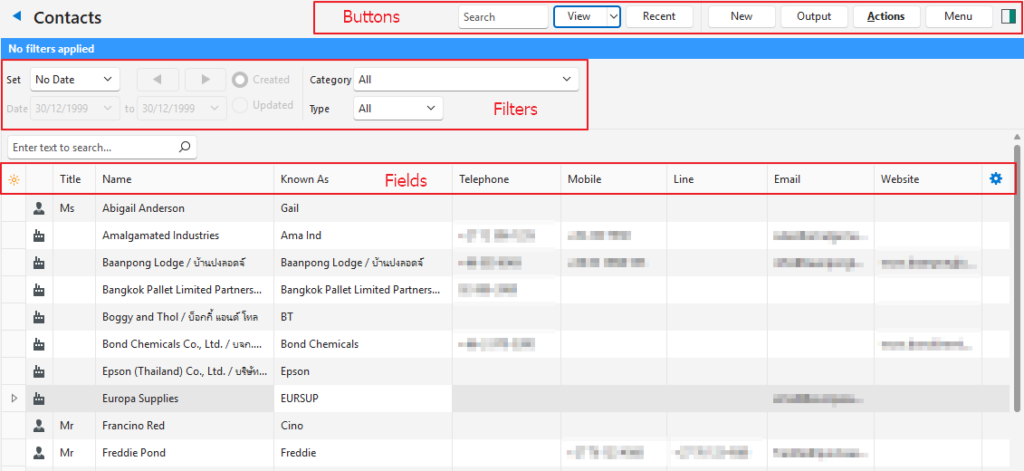Expand the Europa Supplies row
This screenshot has width=1024, height=471.
click(14, 398)
